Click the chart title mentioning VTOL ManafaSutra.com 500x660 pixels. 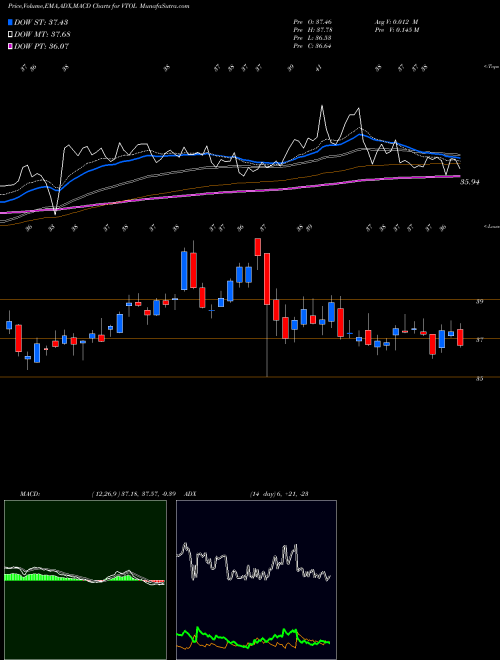tap(99, 6)
